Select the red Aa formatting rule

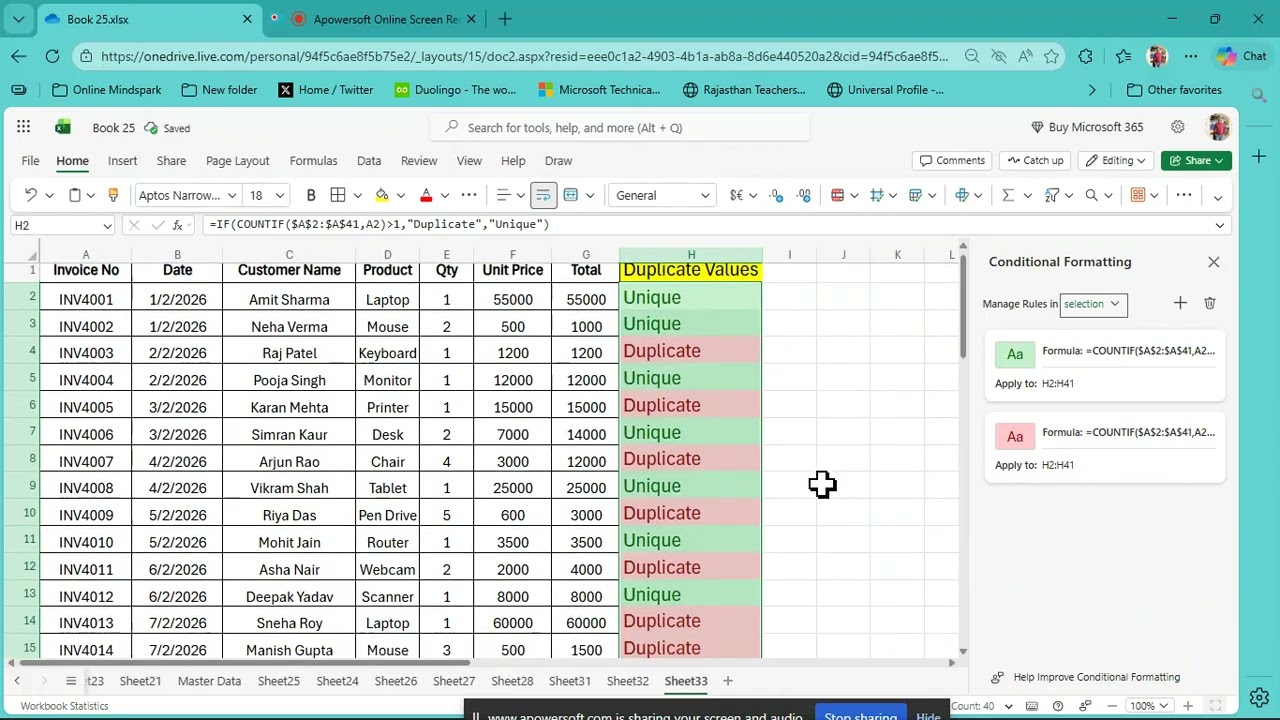pyautogui.click(x=1105, y=448)
